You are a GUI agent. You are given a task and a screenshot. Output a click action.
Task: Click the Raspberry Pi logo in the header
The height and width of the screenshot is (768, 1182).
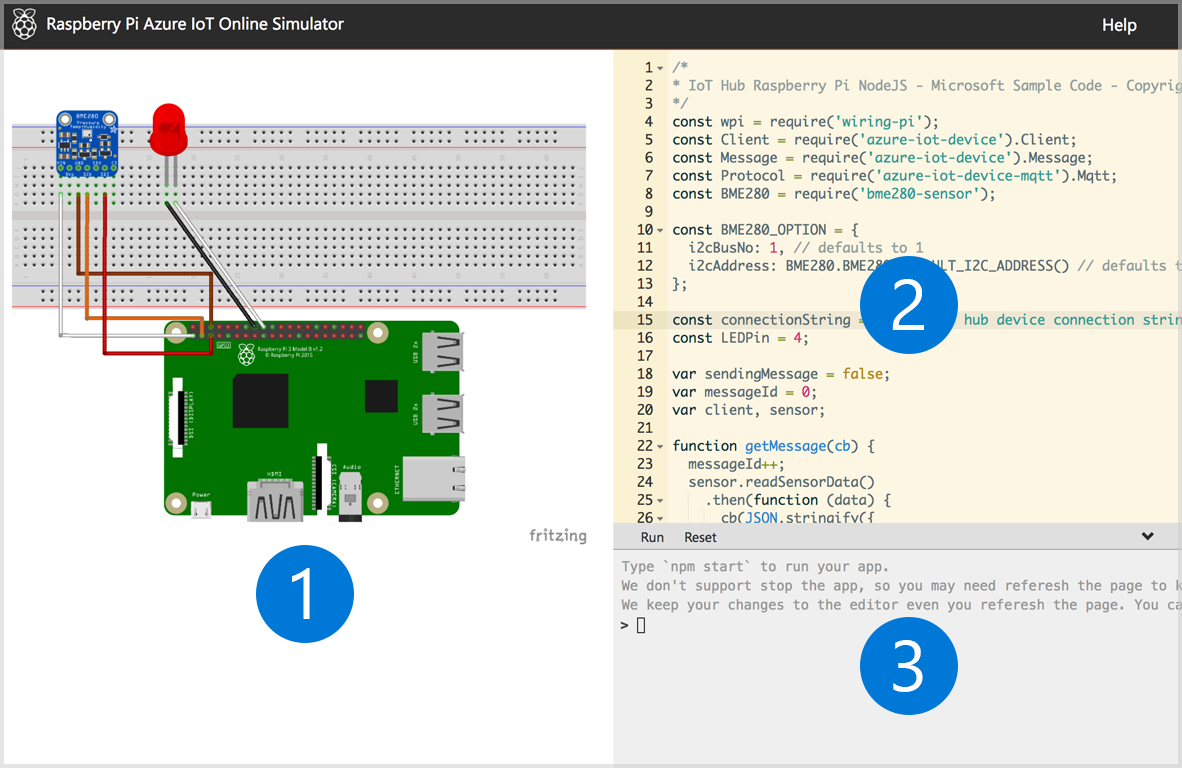pos(24,24)
